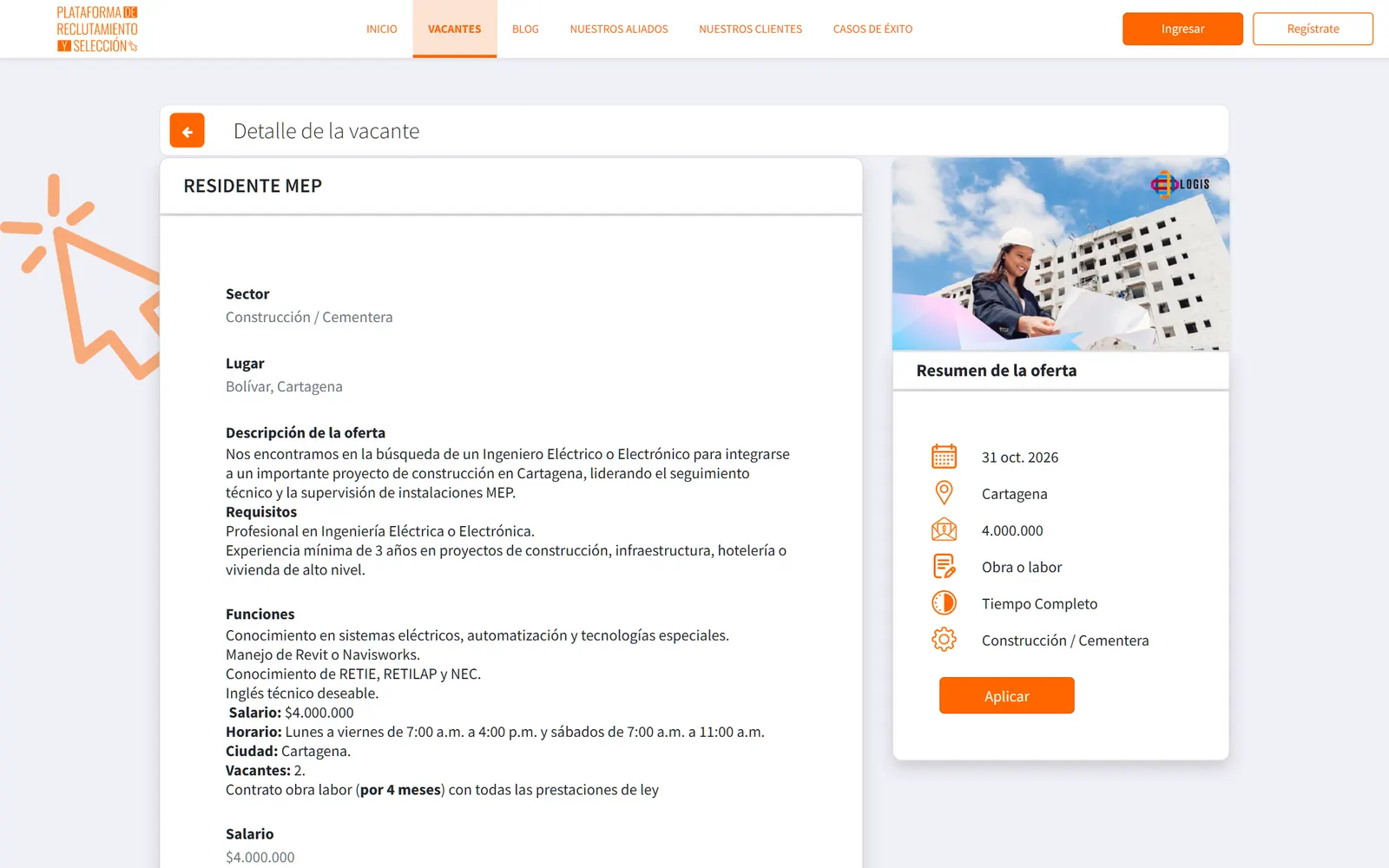This screenshot has width=1389, height=868.
Task: Open the VACANTES tab
Action: [x=454, y=29]
